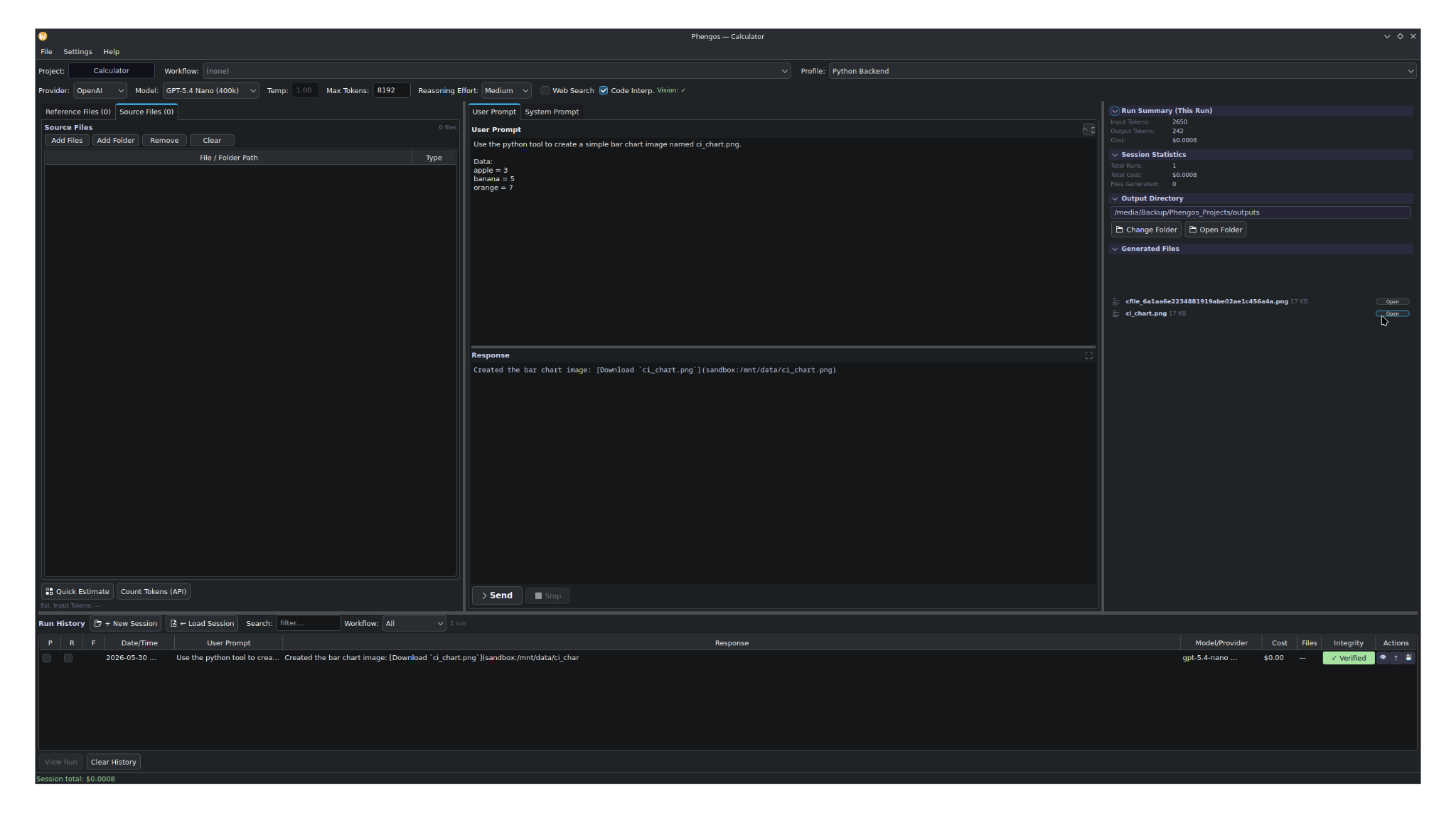Save the run via floppy-disk icon
The height and width of the screenshot is (825, 1456).
tap(1408, 658)
